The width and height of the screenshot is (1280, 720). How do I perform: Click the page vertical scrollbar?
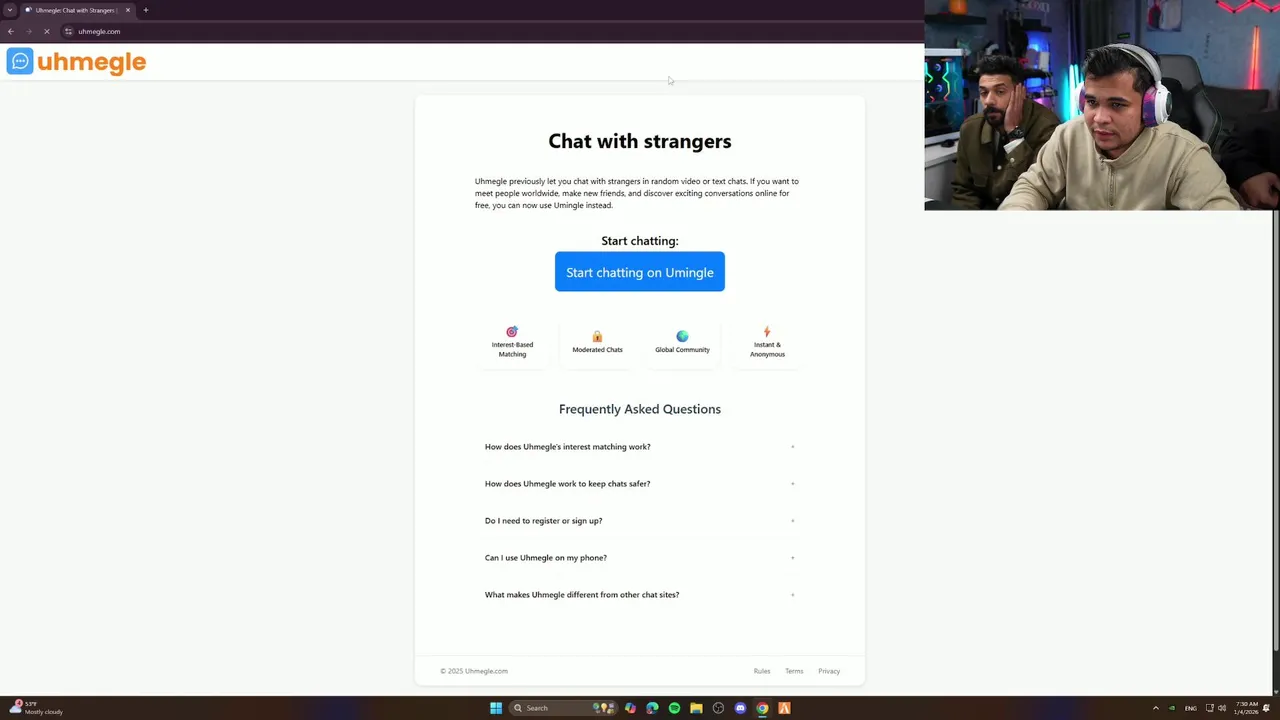point(1275,430)
